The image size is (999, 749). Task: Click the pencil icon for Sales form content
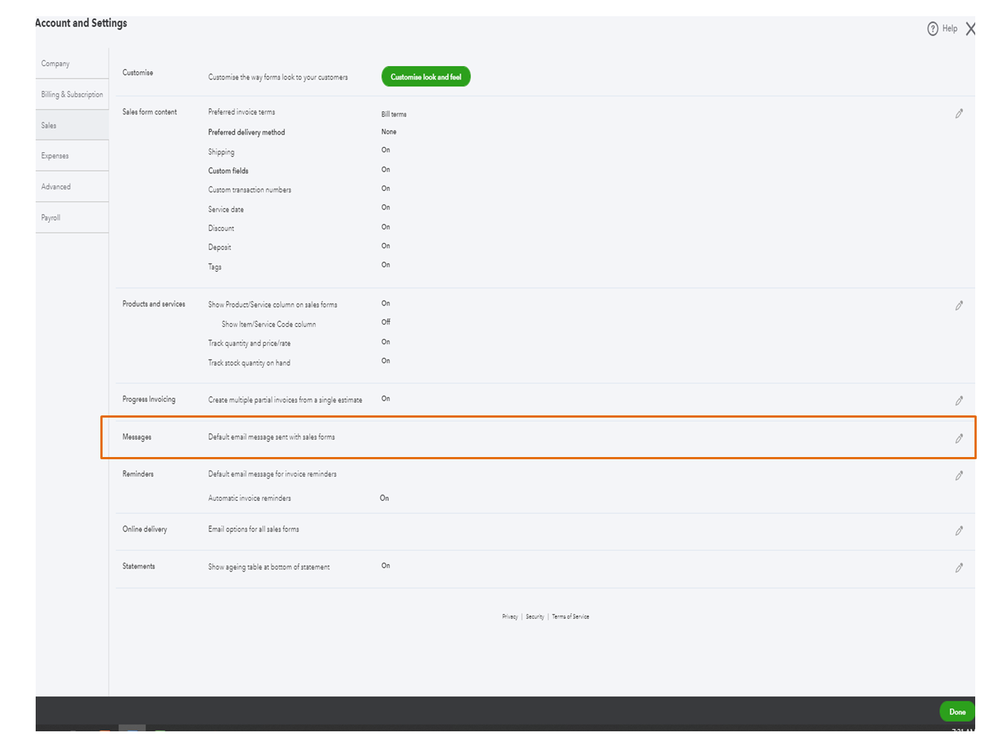958,114
